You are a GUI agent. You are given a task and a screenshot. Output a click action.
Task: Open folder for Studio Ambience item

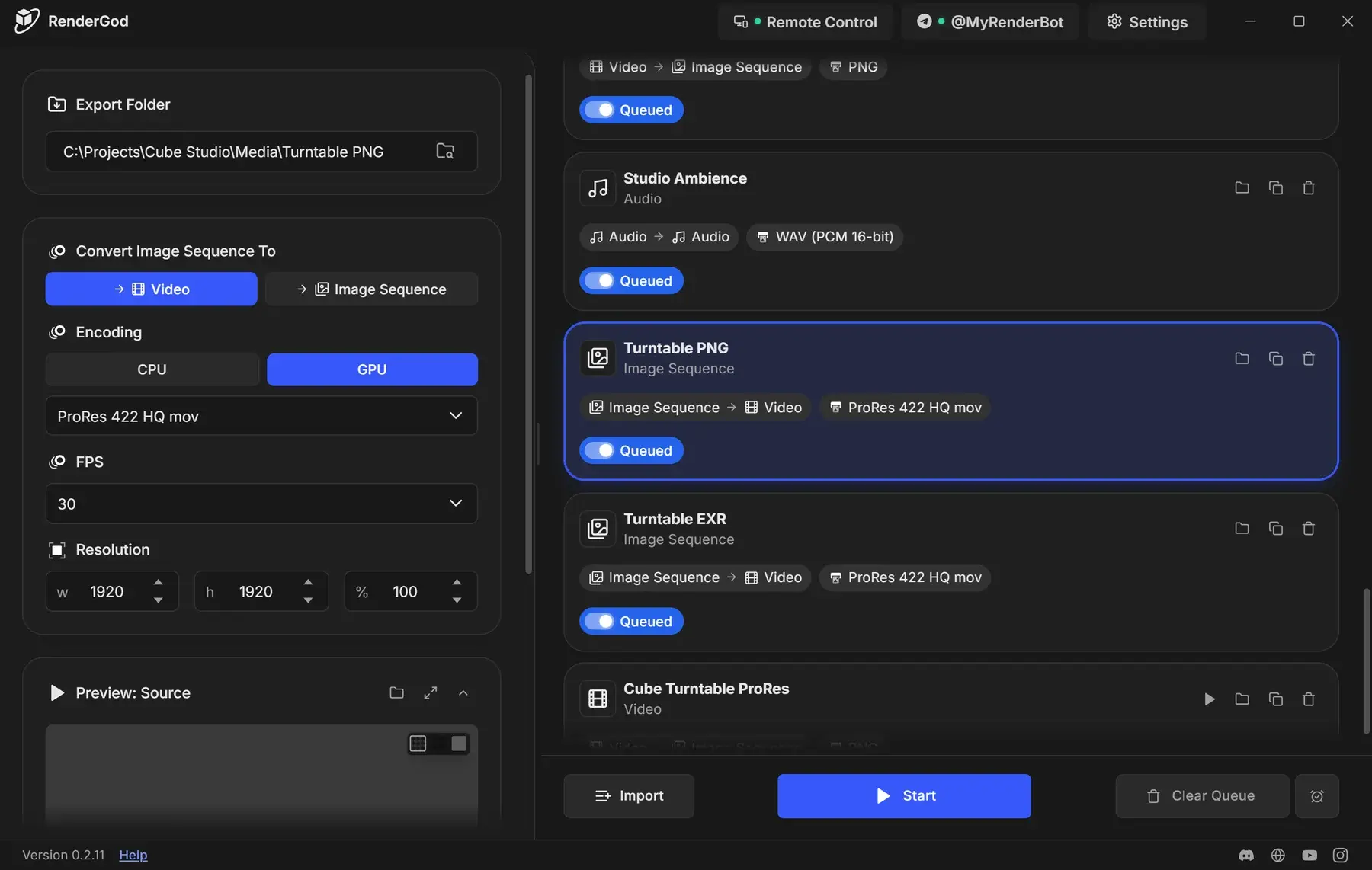(1242, 187)
